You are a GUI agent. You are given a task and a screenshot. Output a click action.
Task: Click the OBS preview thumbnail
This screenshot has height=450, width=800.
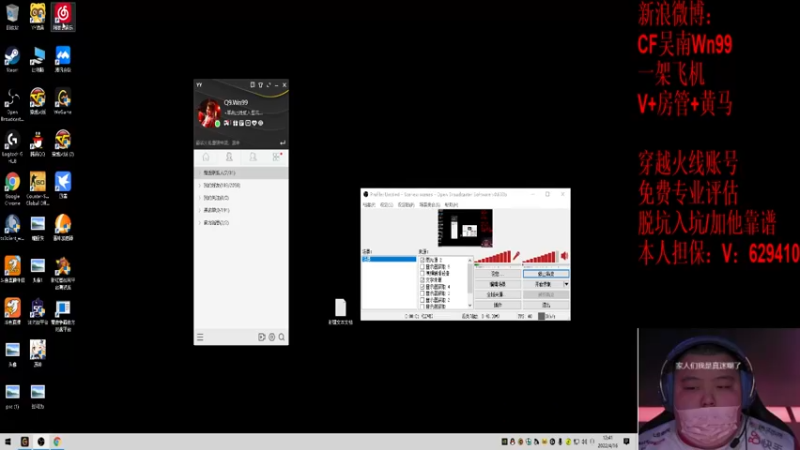click(x=465, y=228)
